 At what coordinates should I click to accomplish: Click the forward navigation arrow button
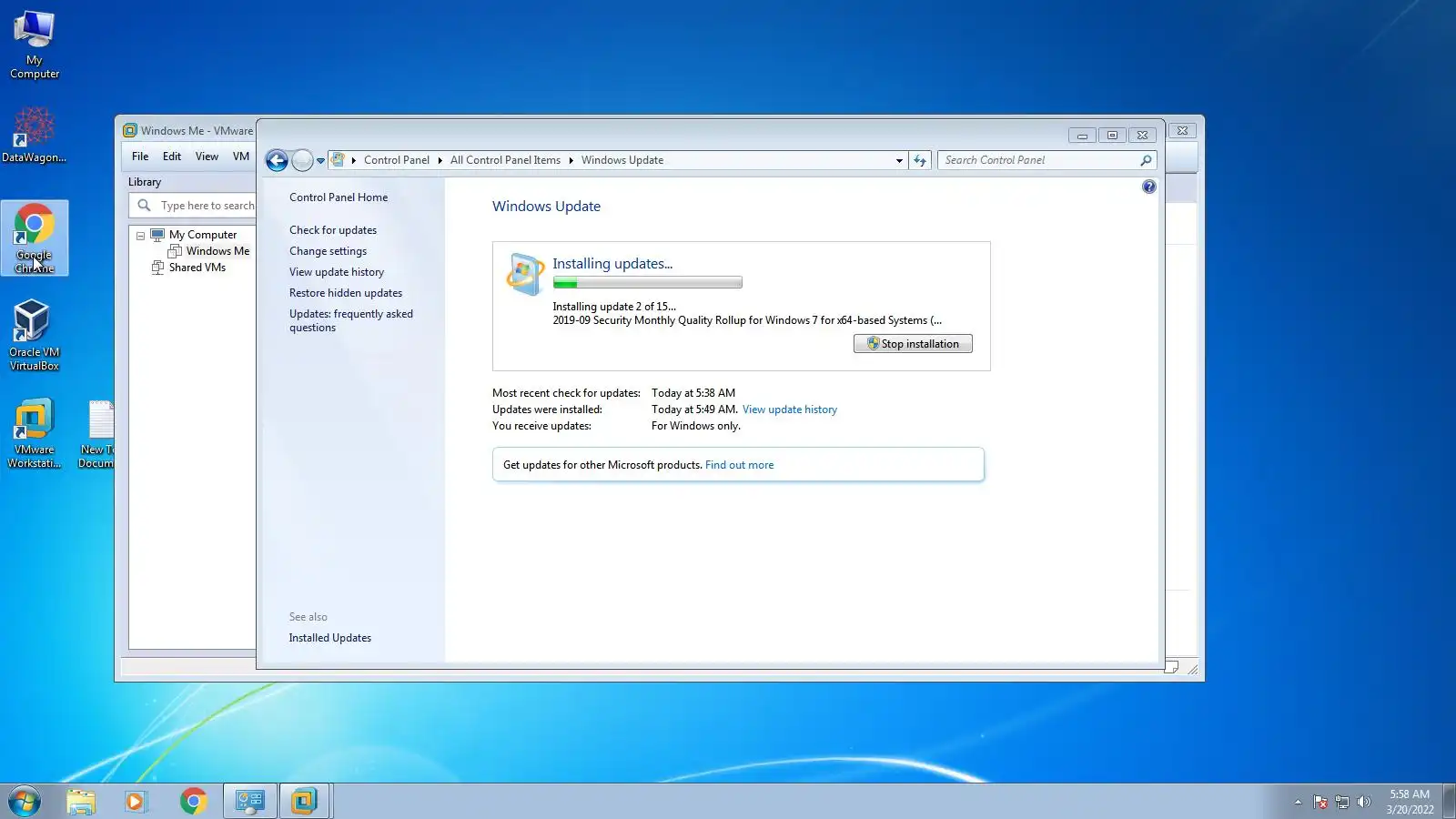click(x=303, y=161)
